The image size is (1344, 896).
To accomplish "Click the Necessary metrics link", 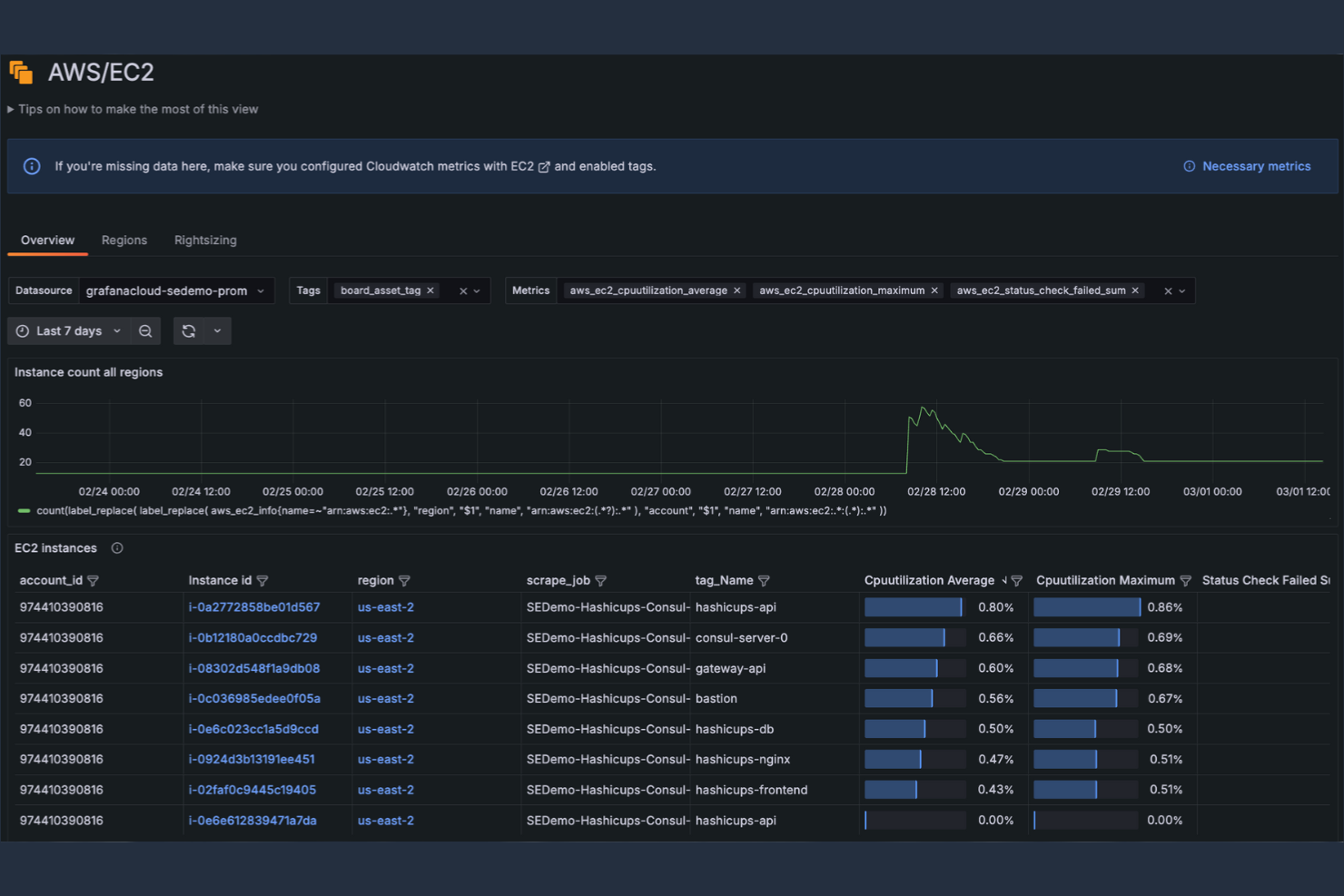I will [1256, 165].
